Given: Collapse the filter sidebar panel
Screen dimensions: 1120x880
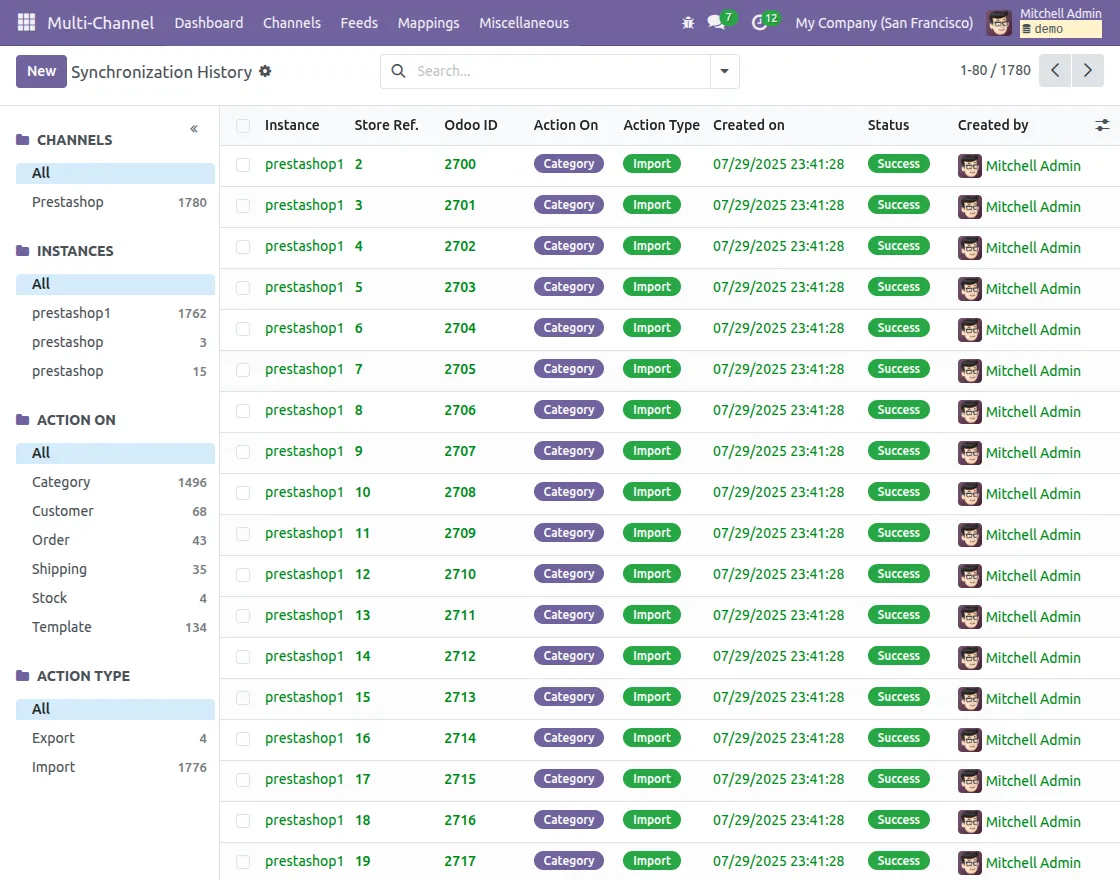Looking at the screenshot, I should [x=194, y=129].
